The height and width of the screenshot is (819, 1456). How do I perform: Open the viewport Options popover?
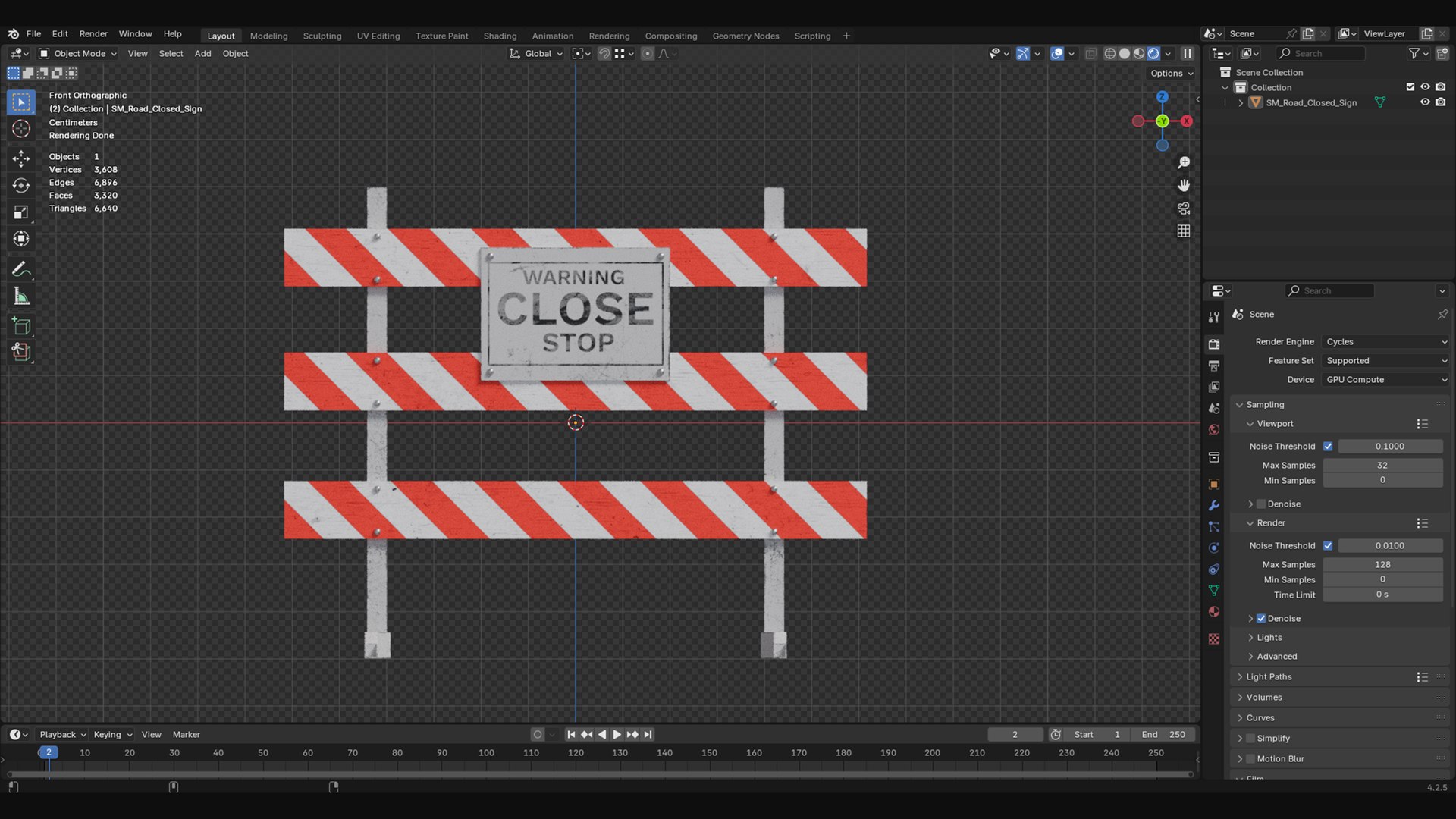[1172, 74]
